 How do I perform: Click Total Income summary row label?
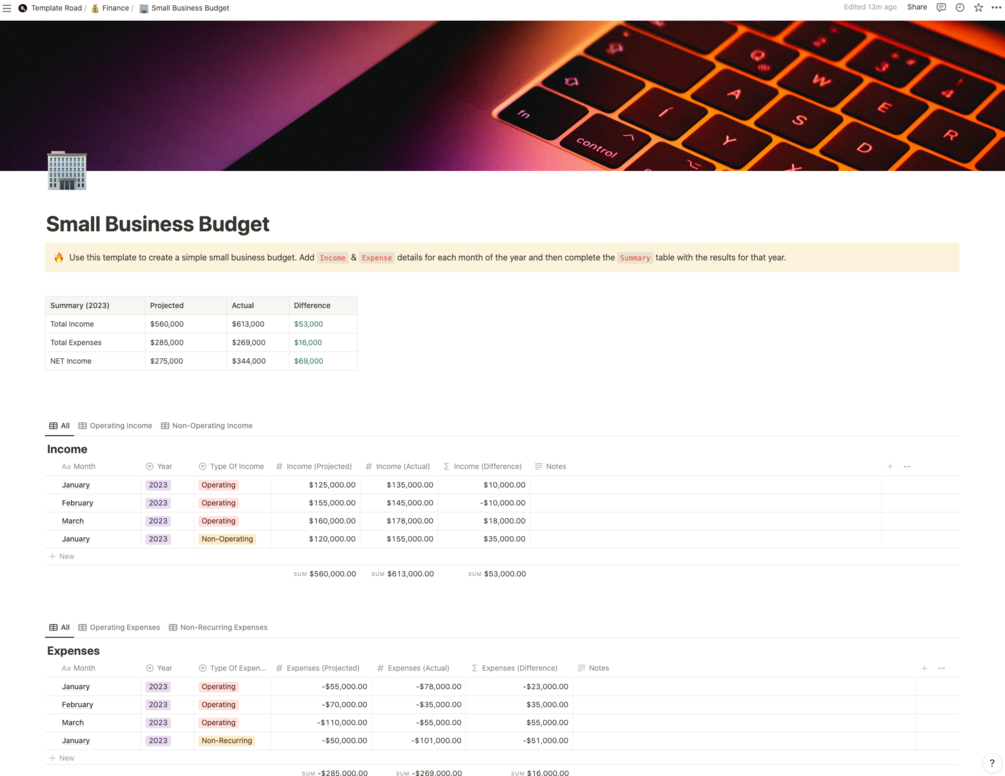coord(72,324)
